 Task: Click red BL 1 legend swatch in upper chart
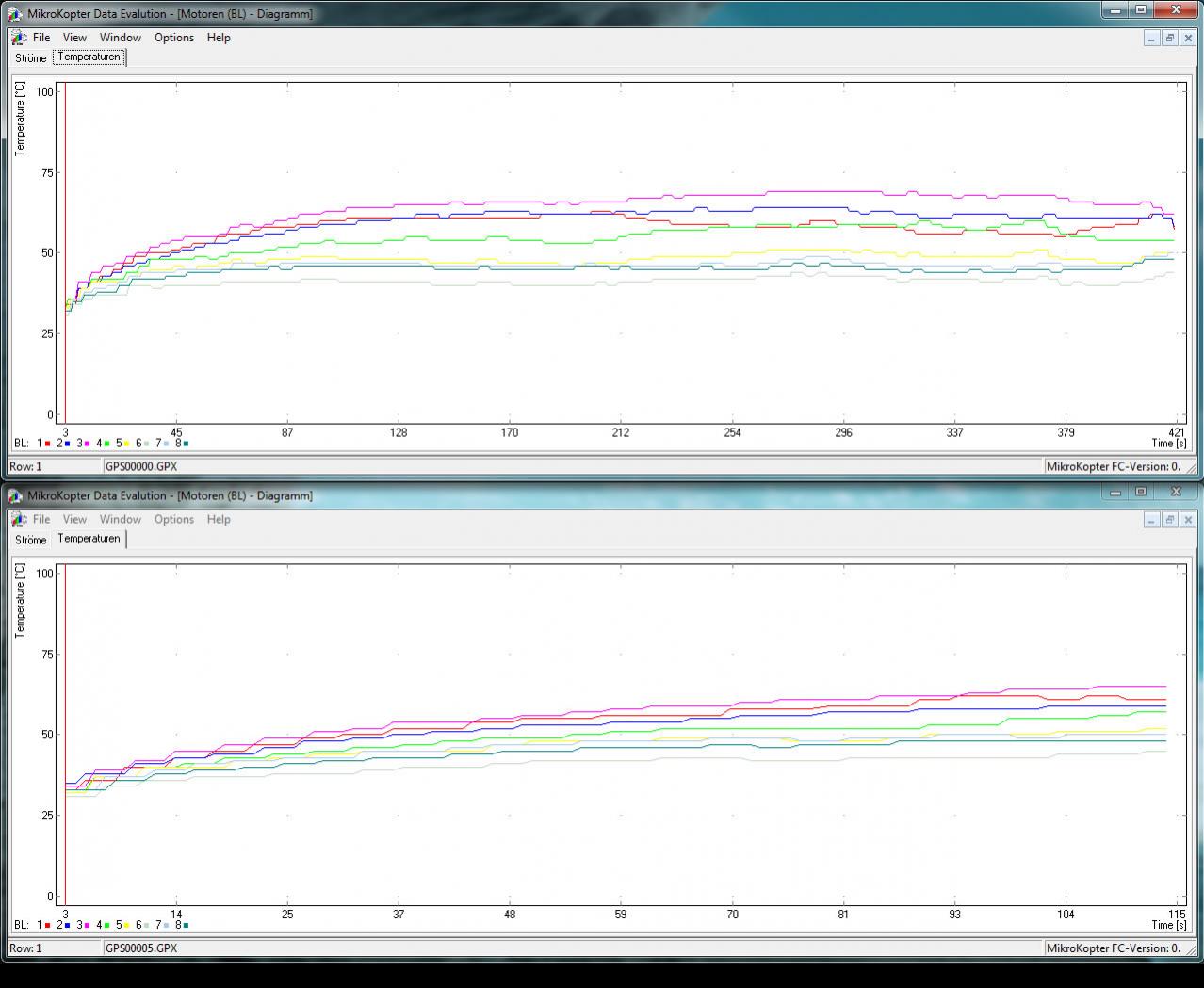[48, 444]
